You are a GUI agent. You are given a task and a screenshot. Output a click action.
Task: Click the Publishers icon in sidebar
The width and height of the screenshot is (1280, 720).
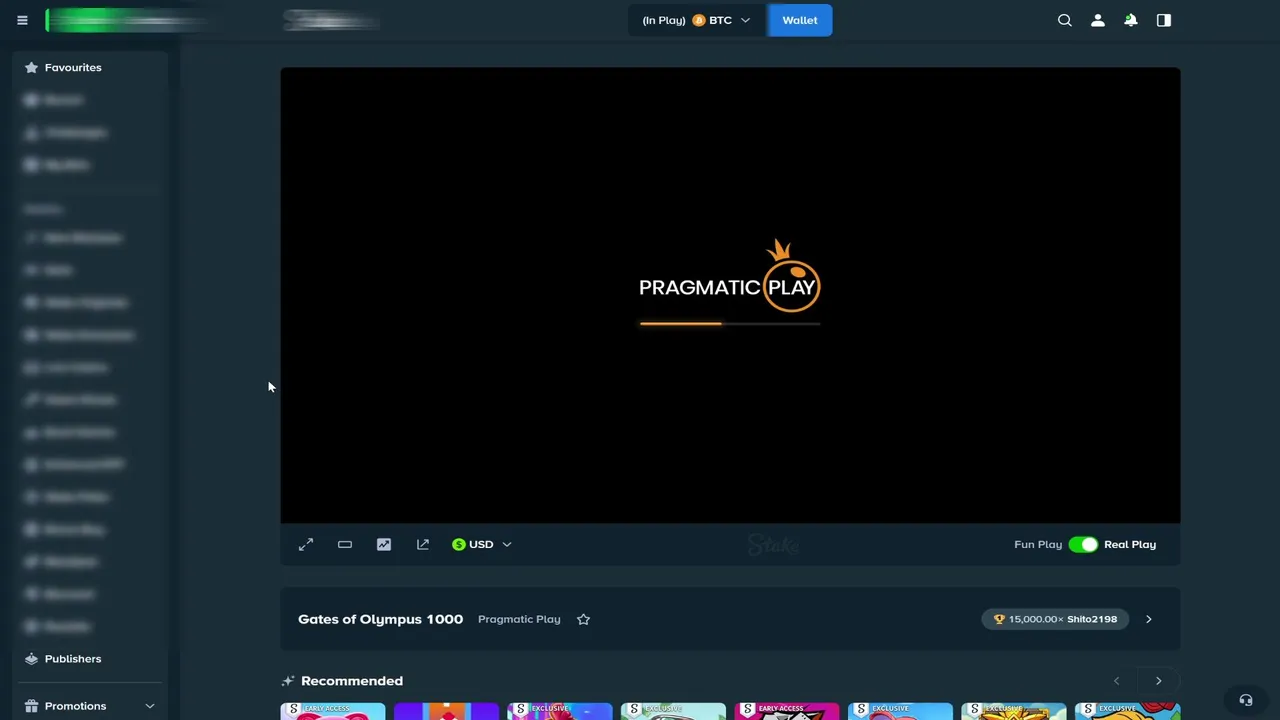pyautogui.click(x=31, y=659)
